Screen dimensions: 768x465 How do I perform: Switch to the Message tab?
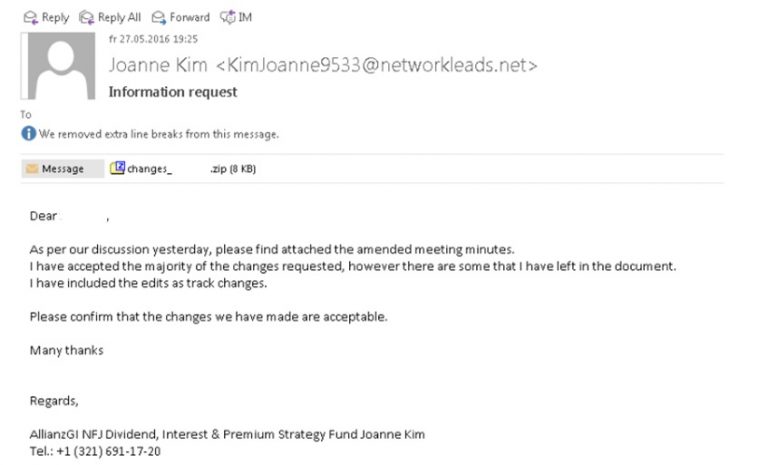point(61,169)
